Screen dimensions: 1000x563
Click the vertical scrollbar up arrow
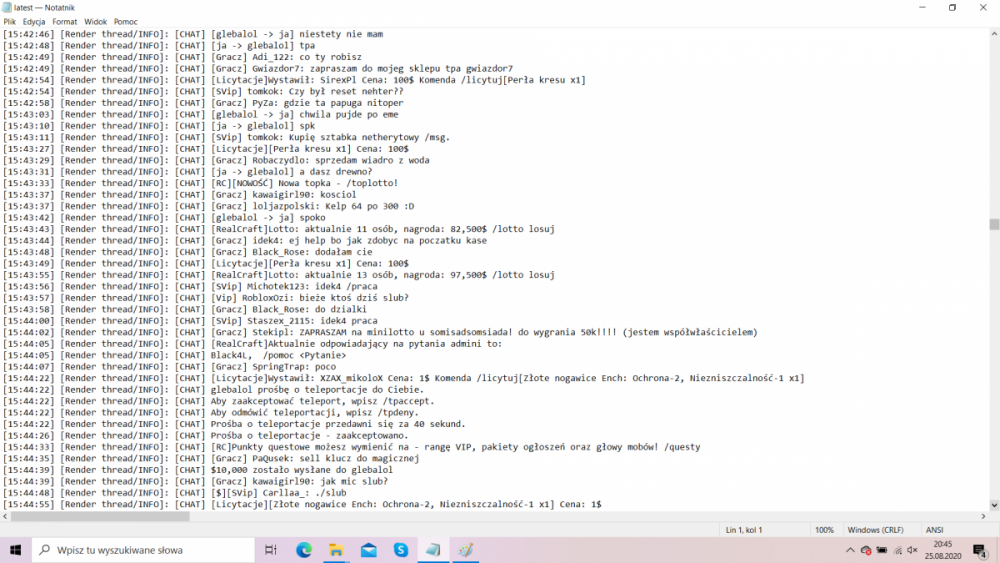(994, 33)
